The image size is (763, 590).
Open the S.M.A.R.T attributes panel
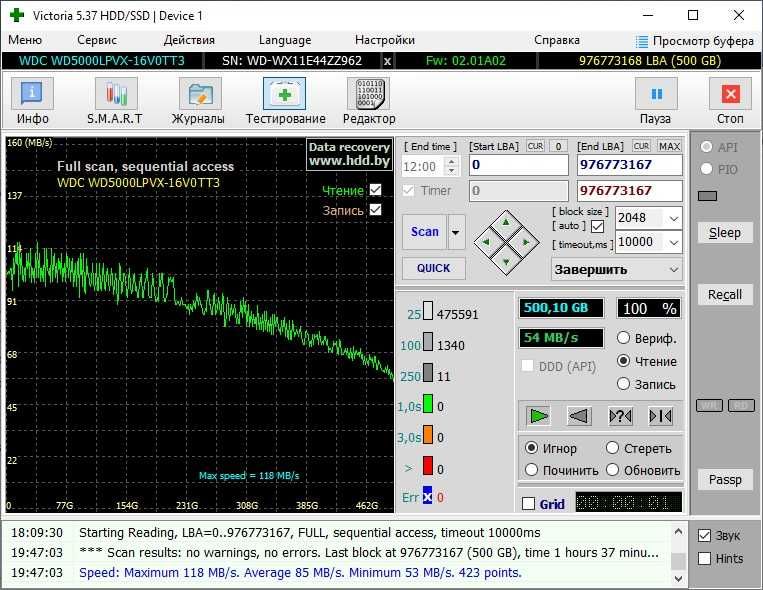coord(115,101)
